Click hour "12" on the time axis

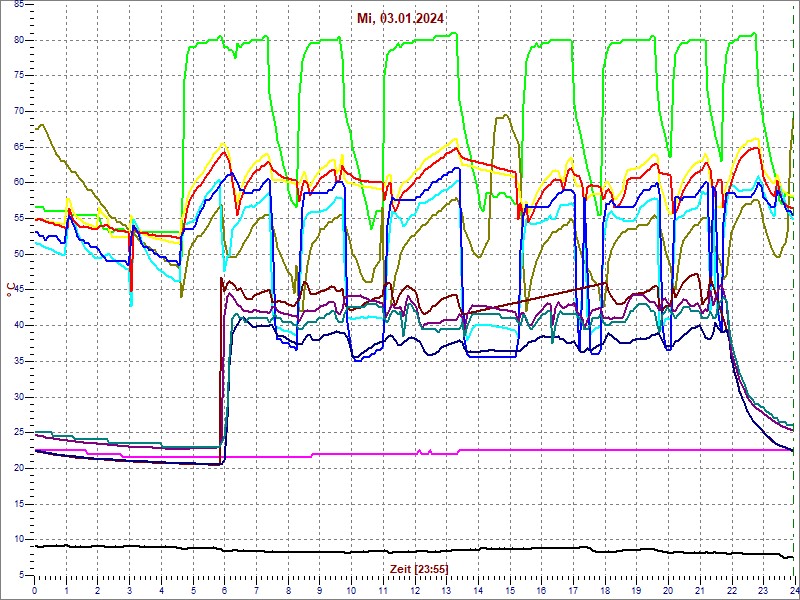(415, 588)
